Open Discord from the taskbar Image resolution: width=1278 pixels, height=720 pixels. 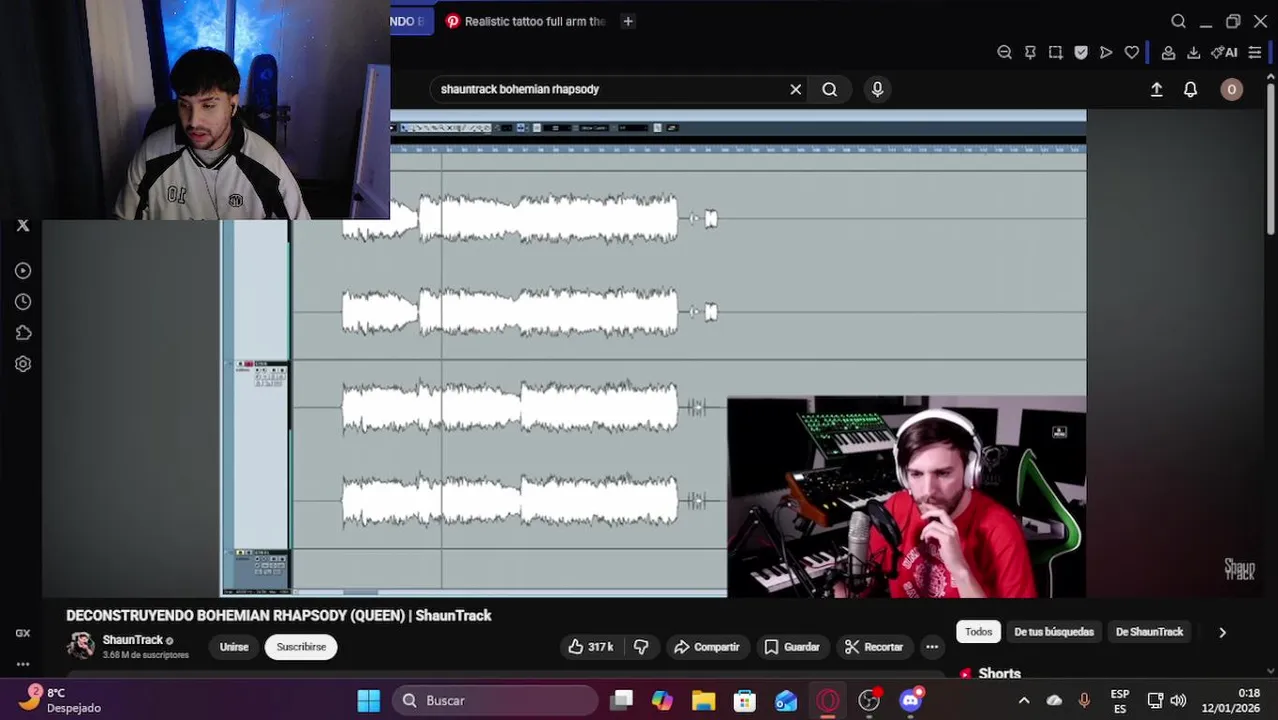(911, 700)
